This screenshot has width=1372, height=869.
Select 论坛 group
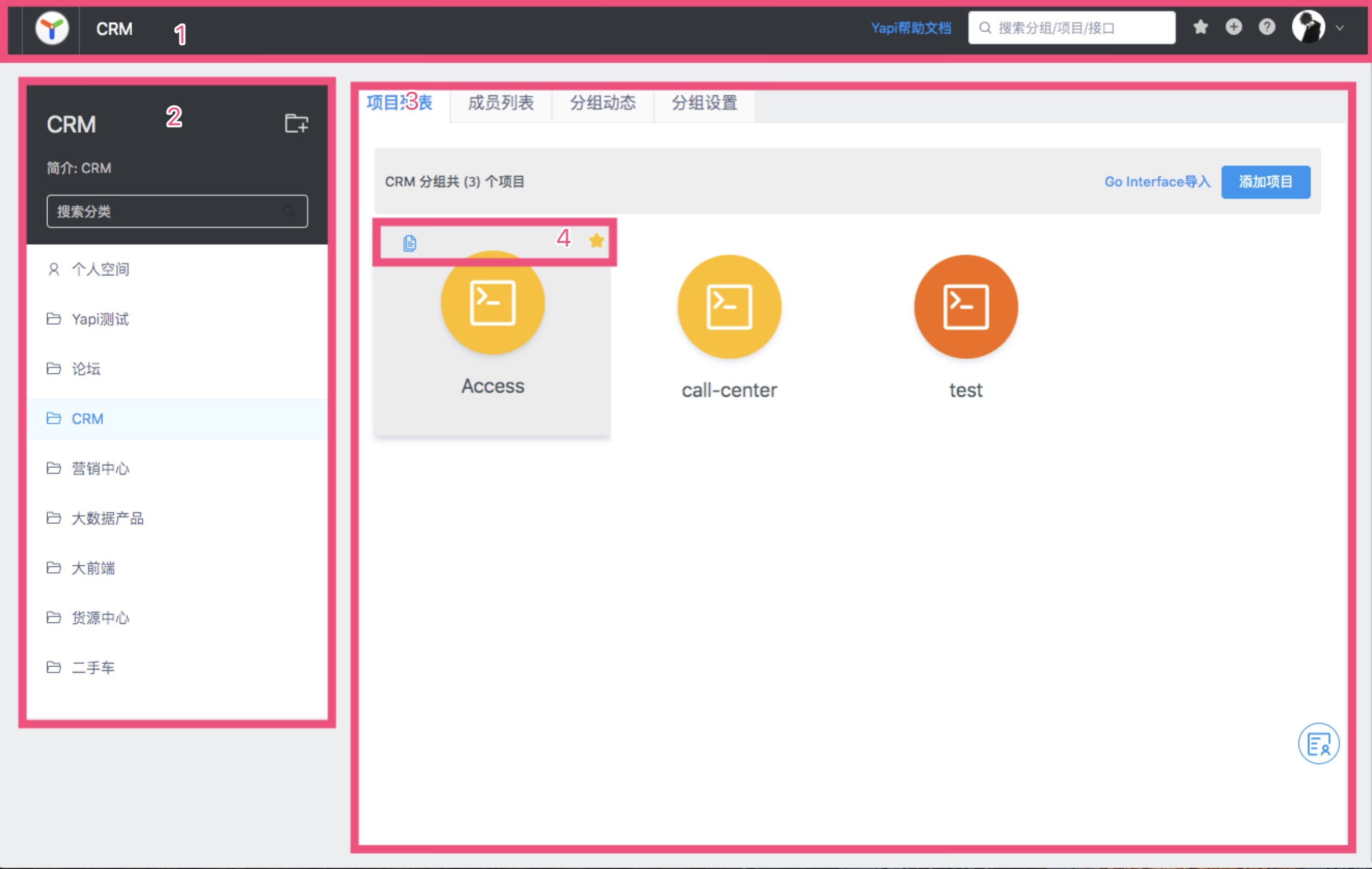[177, 369]
